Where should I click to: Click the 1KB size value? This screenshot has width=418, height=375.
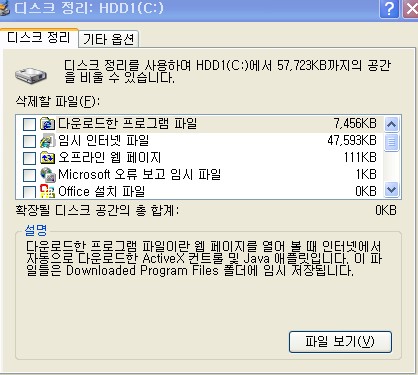click(x=366, y=174)
